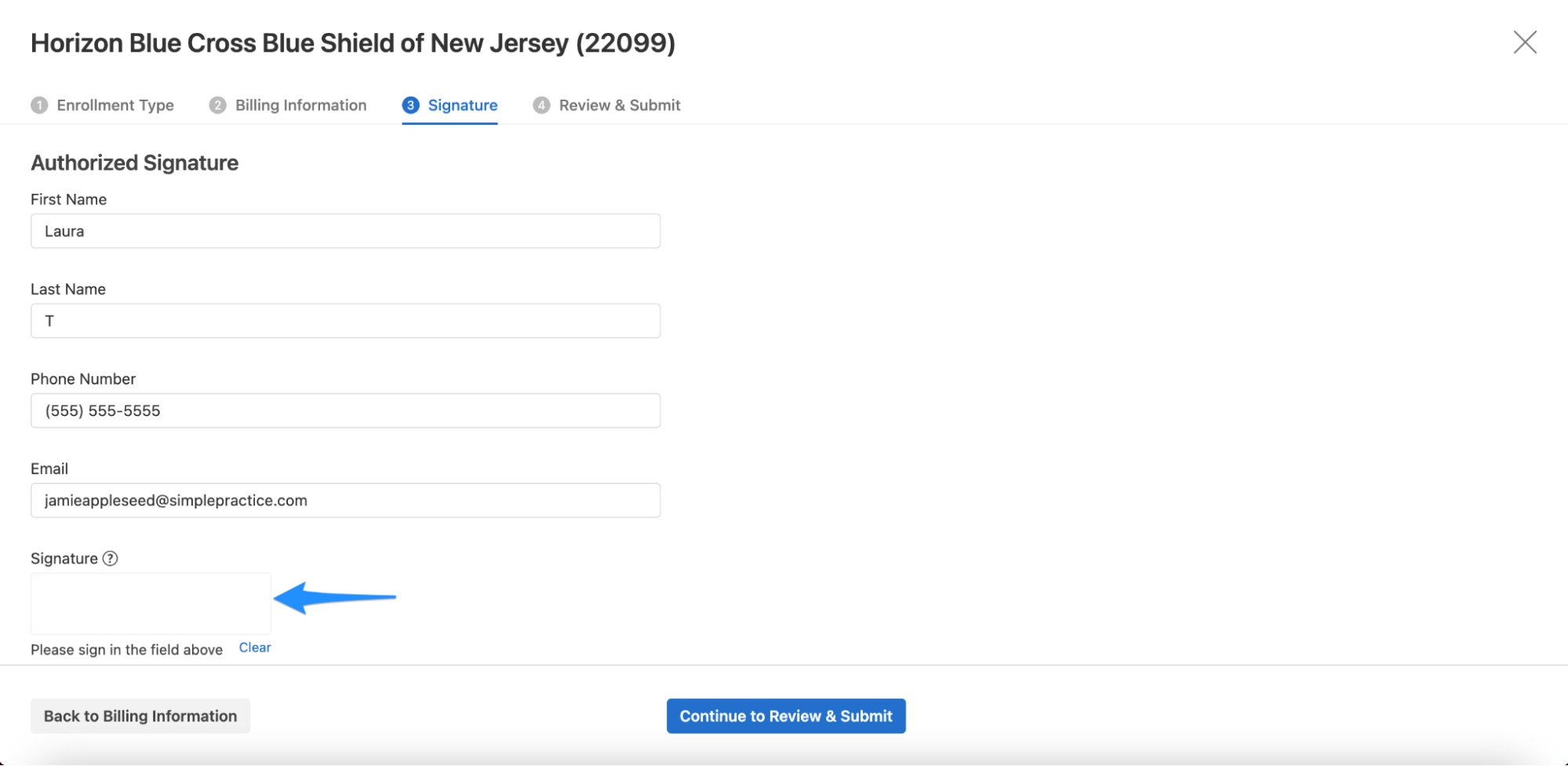The width and height of the screenshot is (1568, 766).
Task: Click the step 1 numbered circle icon
Action: click(x=38, y=104)
